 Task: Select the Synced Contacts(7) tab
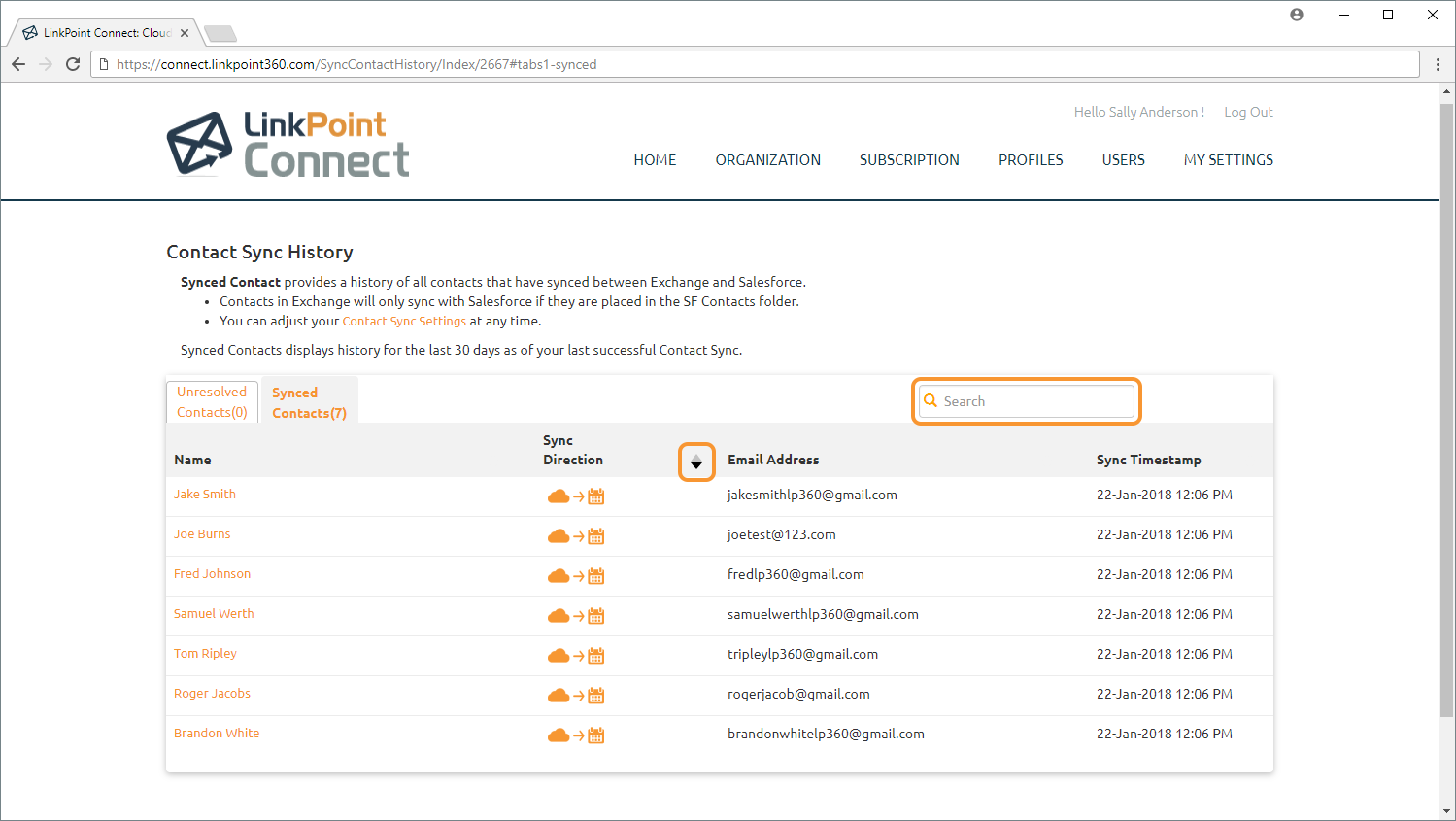point(309,402)
